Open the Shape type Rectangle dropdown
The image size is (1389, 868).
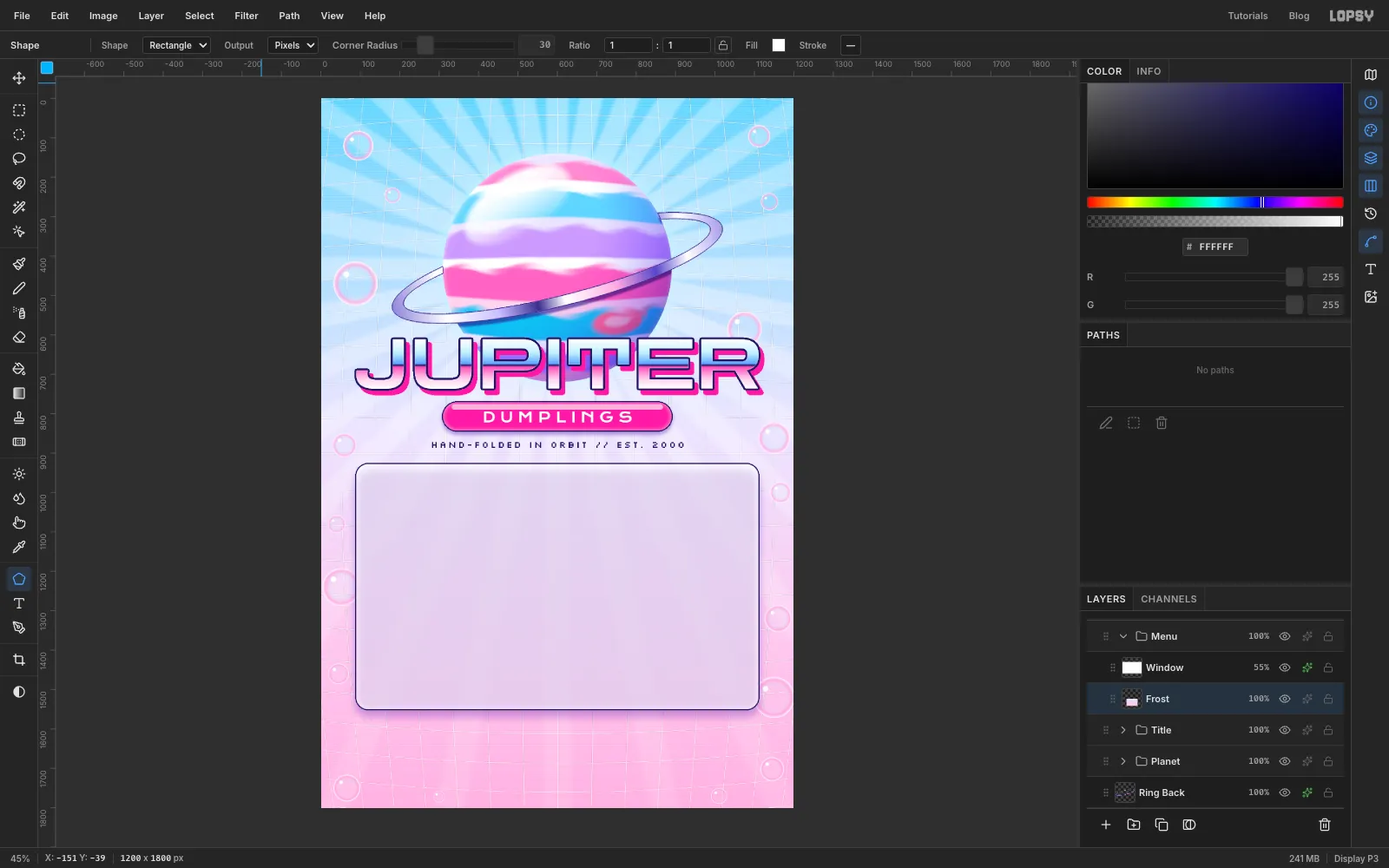tap(177, 45)
